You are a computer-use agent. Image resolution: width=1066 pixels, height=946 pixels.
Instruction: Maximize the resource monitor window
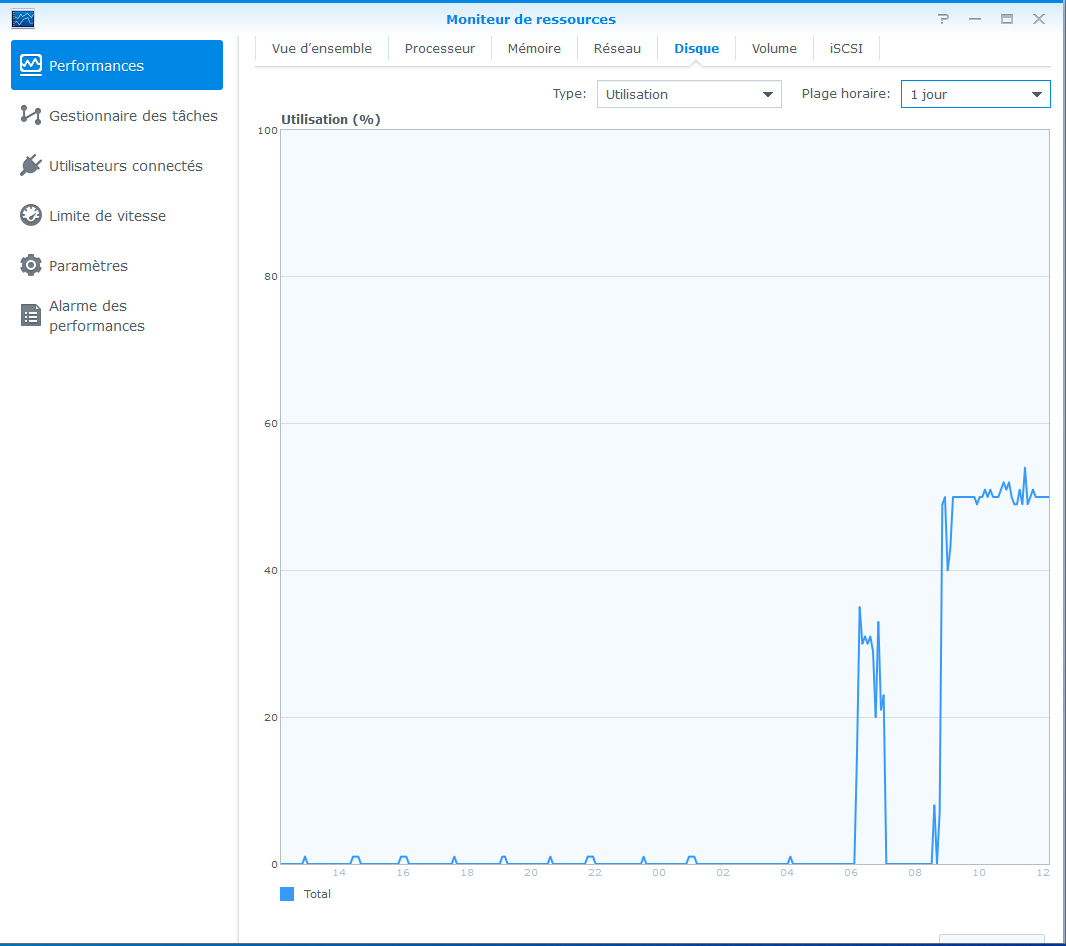pos(1007,19)
